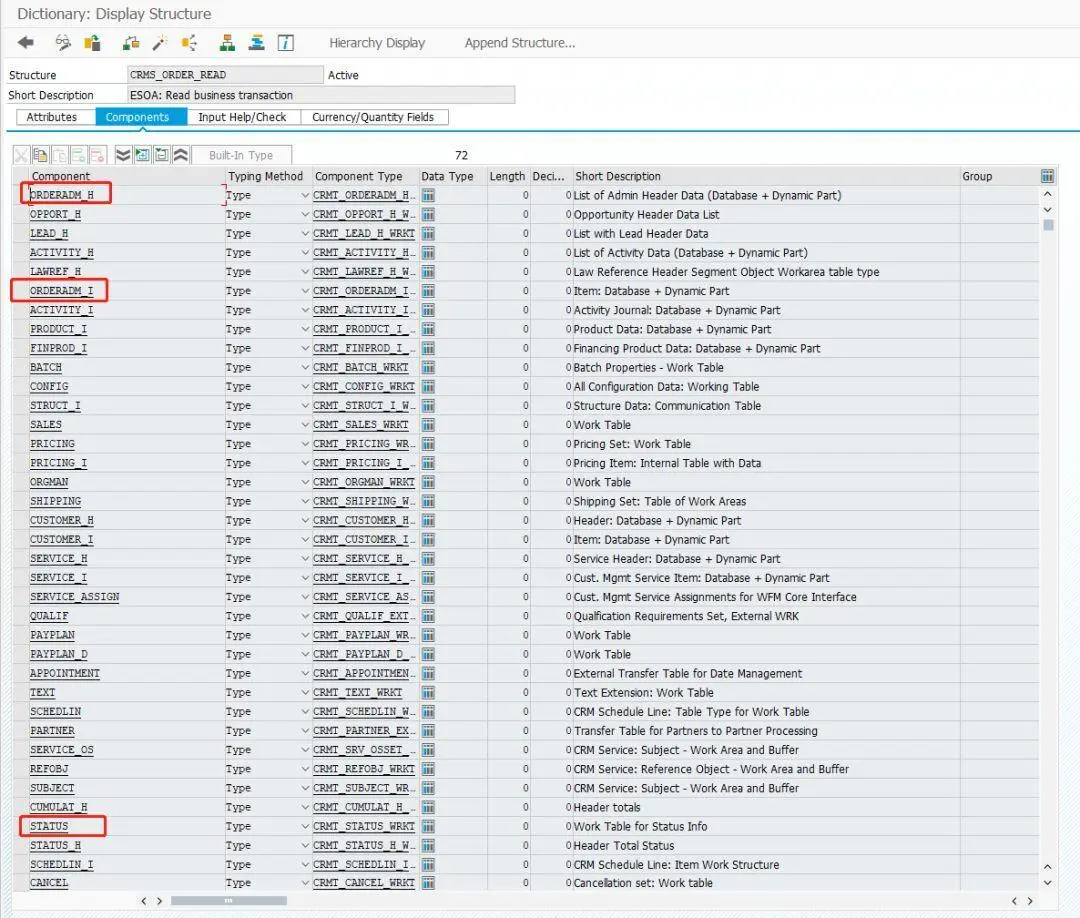Open component type icon for ORDERADM_H row
1080x918 pixels.
(428, 196)
